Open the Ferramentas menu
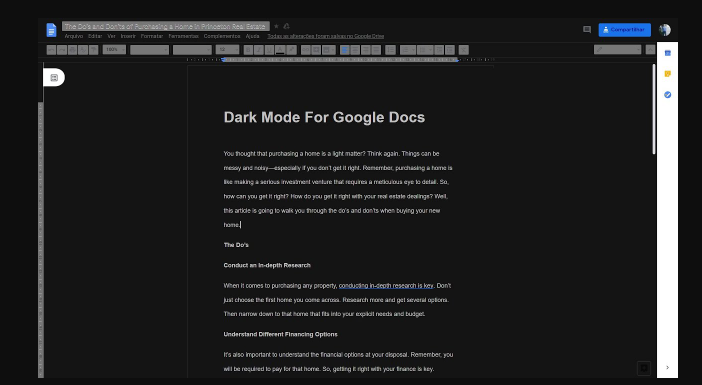Screen dimensions: 702x385 (x=184, y=36)
